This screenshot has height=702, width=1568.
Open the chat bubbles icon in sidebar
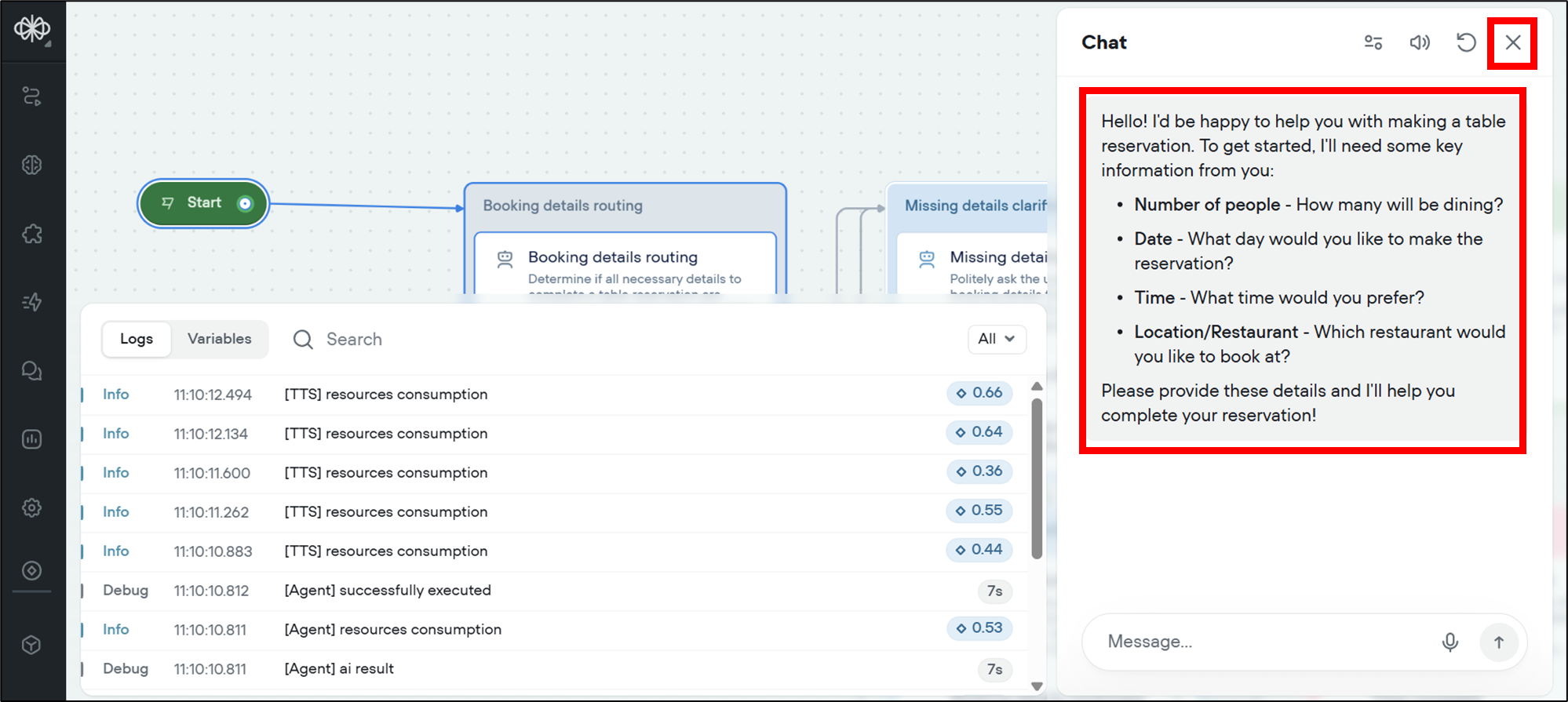click(x=32, y=371)
